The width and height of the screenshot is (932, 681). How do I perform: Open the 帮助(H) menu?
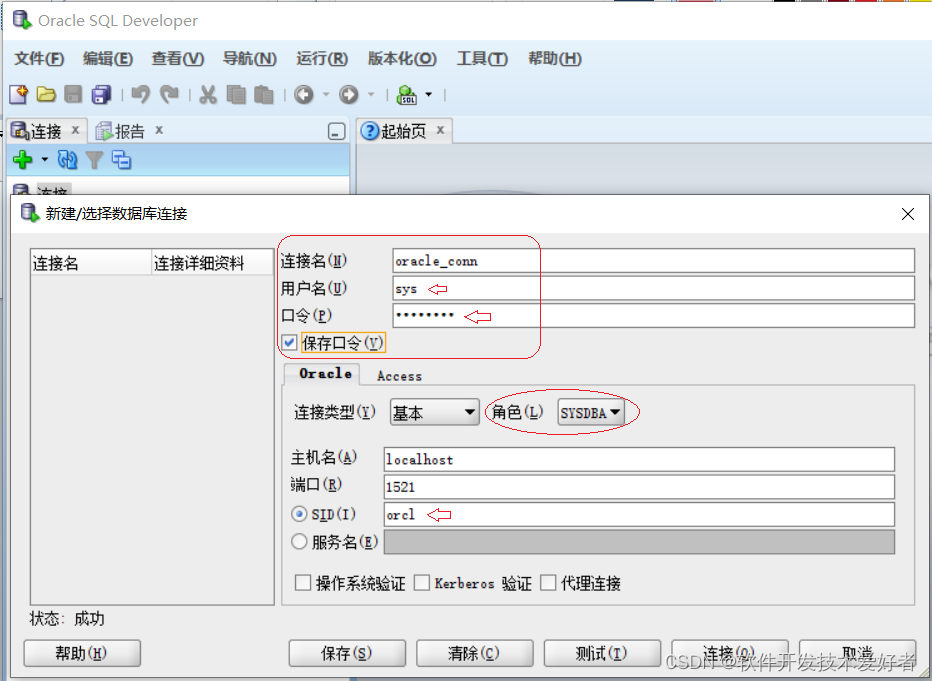point(555,58)
